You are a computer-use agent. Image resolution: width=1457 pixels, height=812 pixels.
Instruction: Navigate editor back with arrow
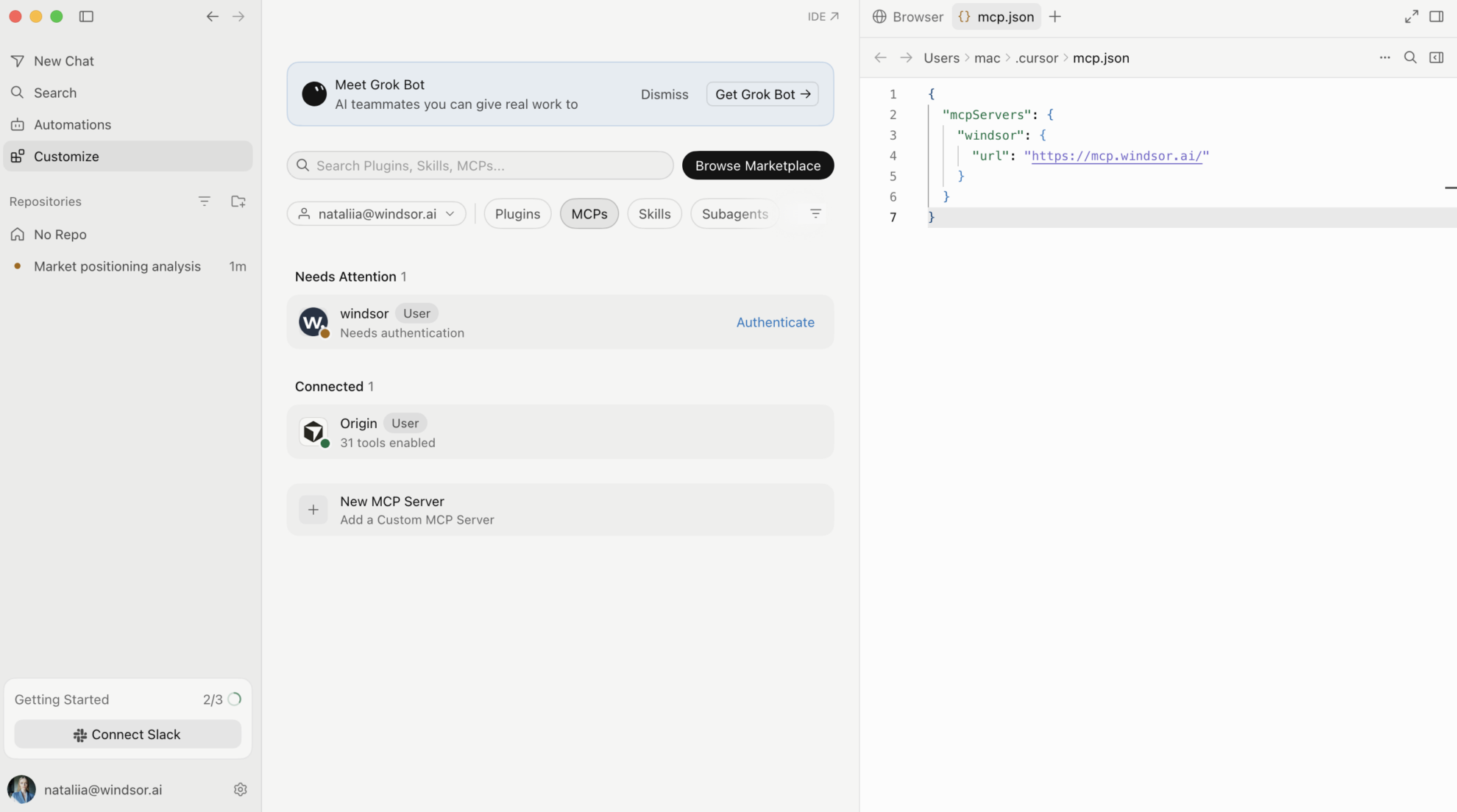(880, 57)
